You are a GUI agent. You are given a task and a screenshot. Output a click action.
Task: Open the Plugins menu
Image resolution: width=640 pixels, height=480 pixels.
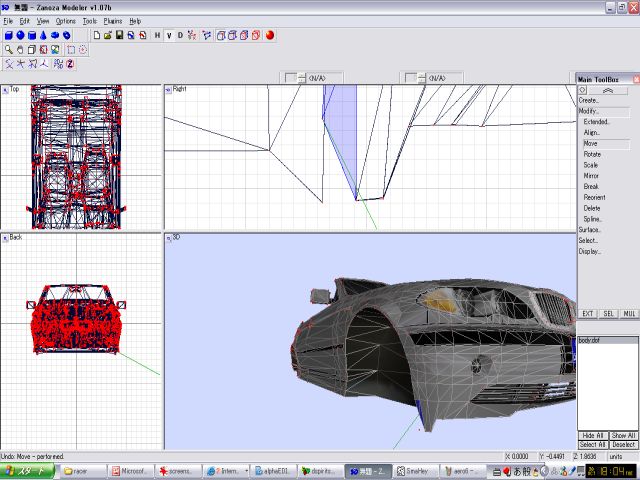[113, 20]
